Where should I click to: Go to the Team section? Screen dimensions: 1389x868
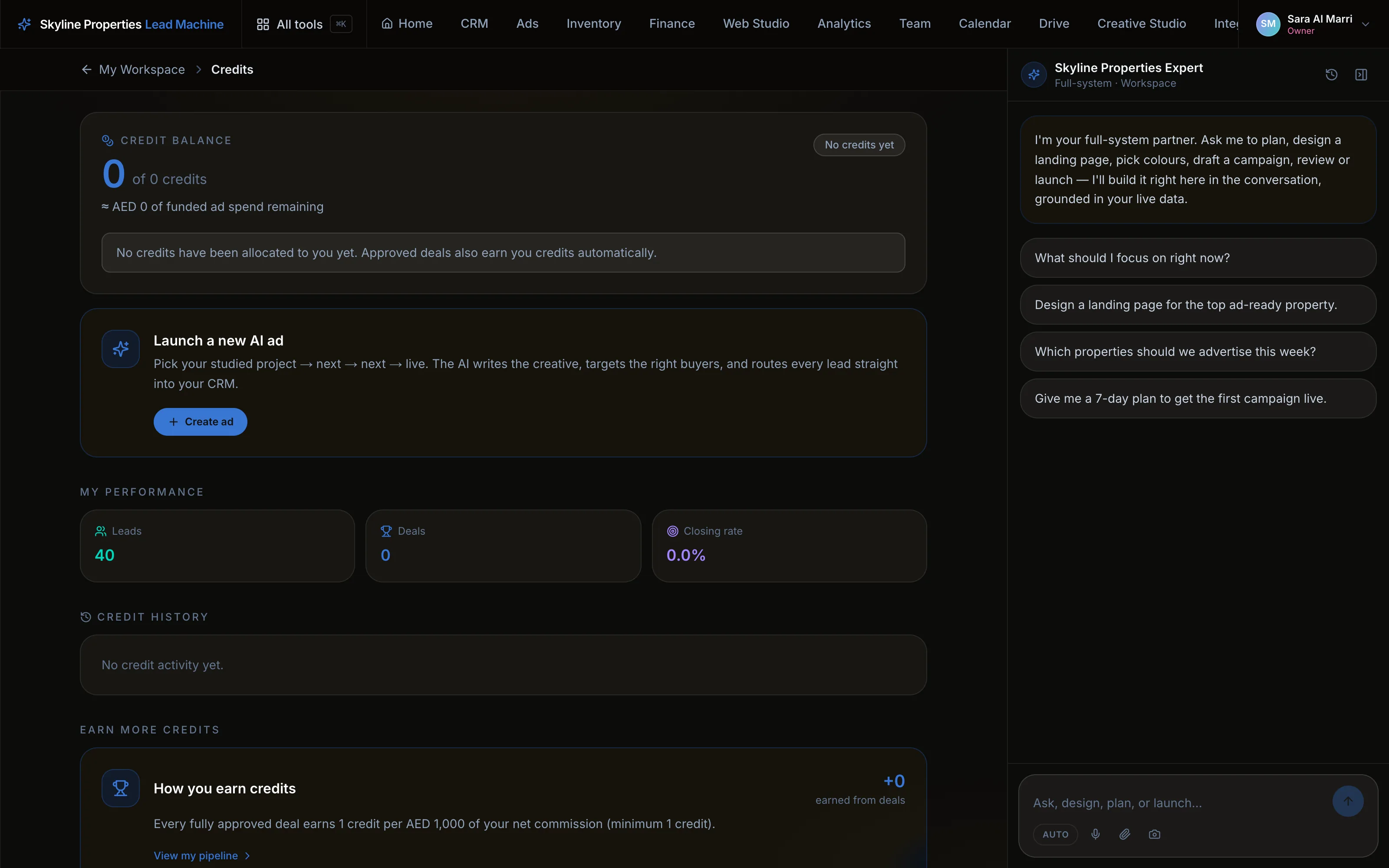(915, 23)
